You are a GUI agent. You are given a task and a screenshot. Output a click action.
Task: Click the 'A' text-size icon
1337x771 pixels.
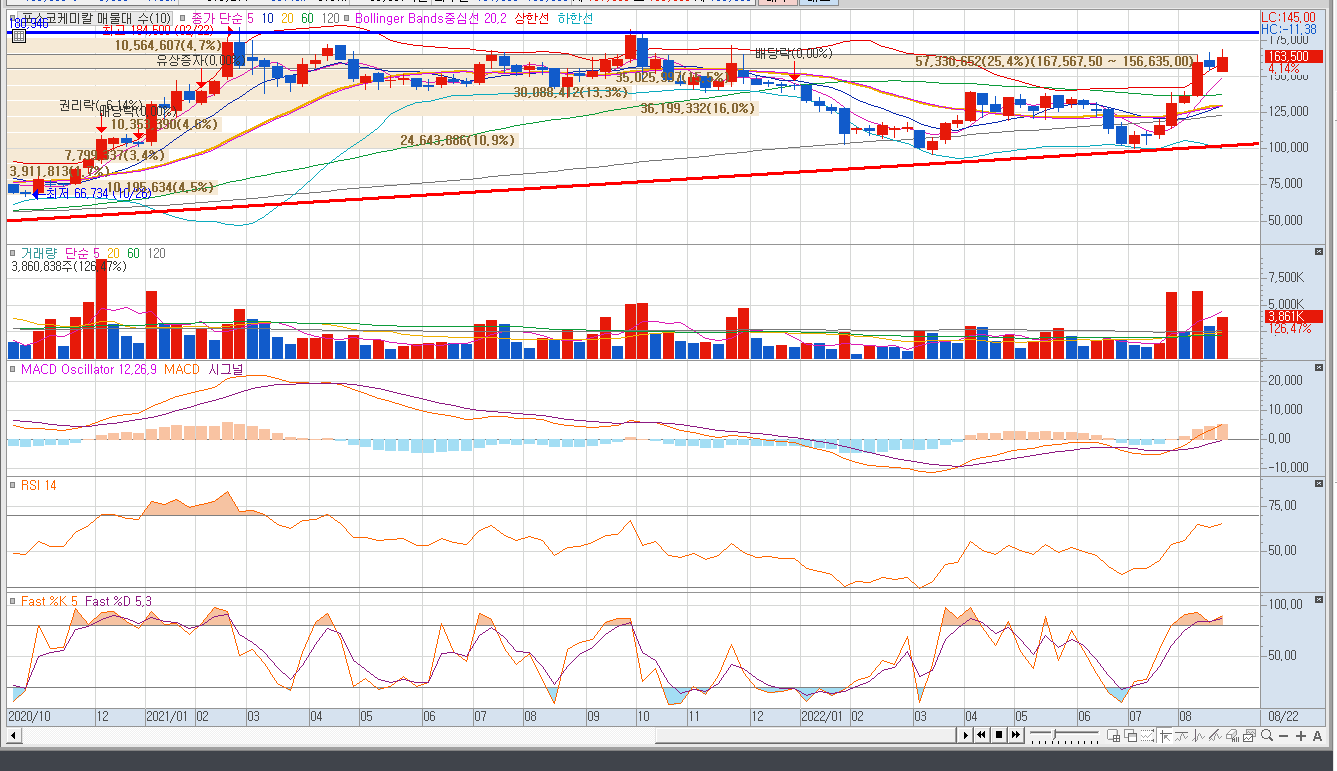(x=1317, y=736)
